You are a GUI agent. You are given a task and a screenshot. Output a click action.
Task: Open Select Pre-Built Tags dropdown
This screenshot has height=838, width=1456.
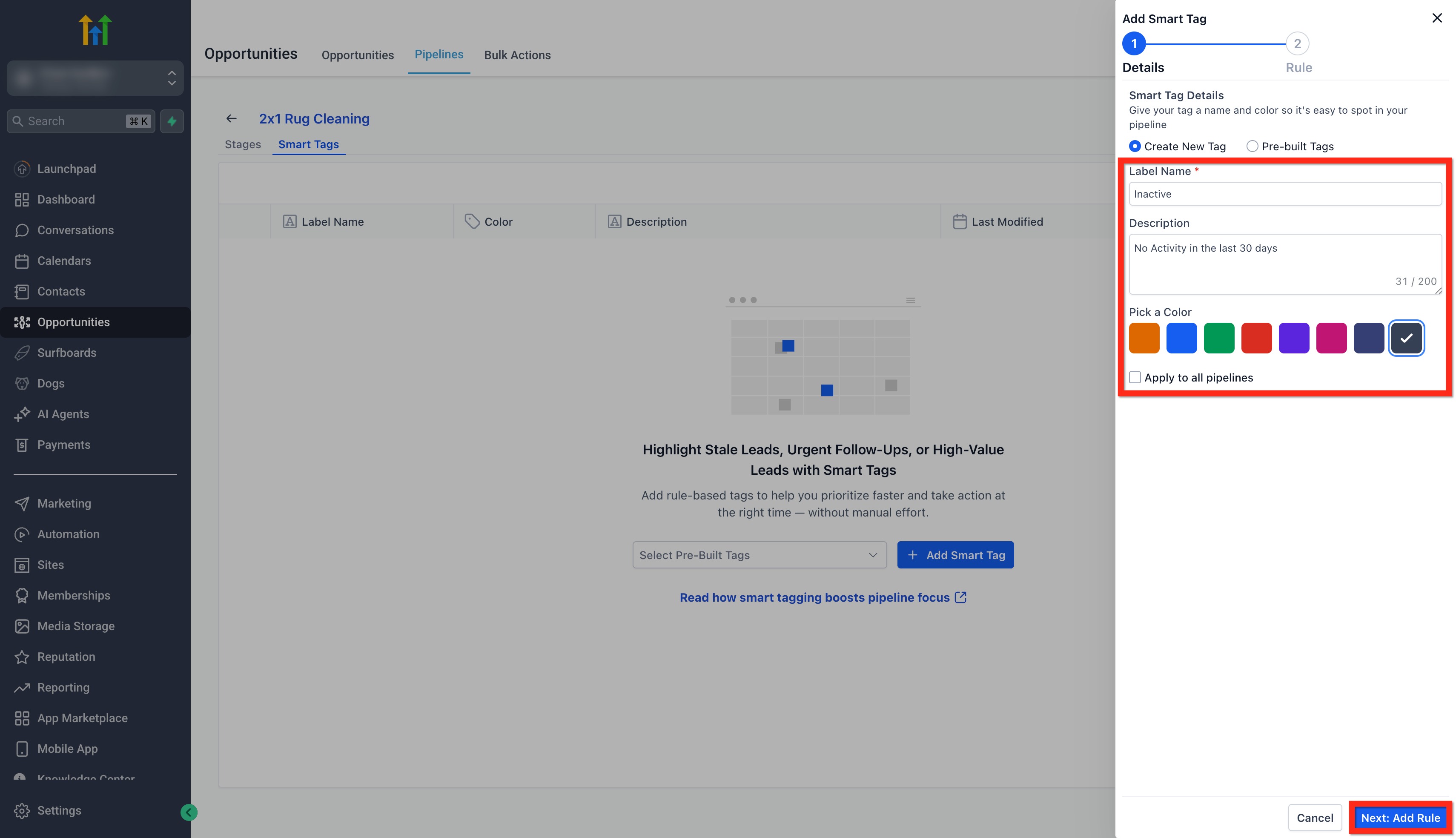click(x=759, y=555)
